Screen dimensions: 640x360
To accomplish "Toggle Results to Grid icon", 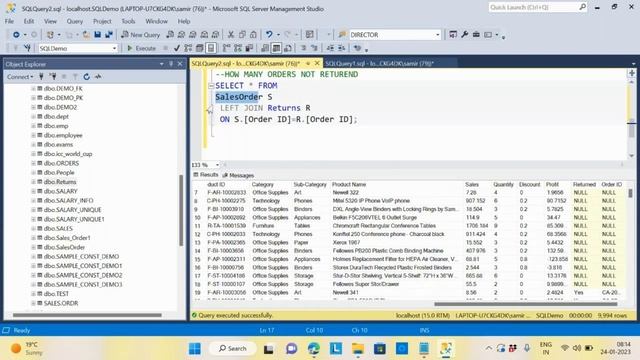I will [x=276, y=48].
